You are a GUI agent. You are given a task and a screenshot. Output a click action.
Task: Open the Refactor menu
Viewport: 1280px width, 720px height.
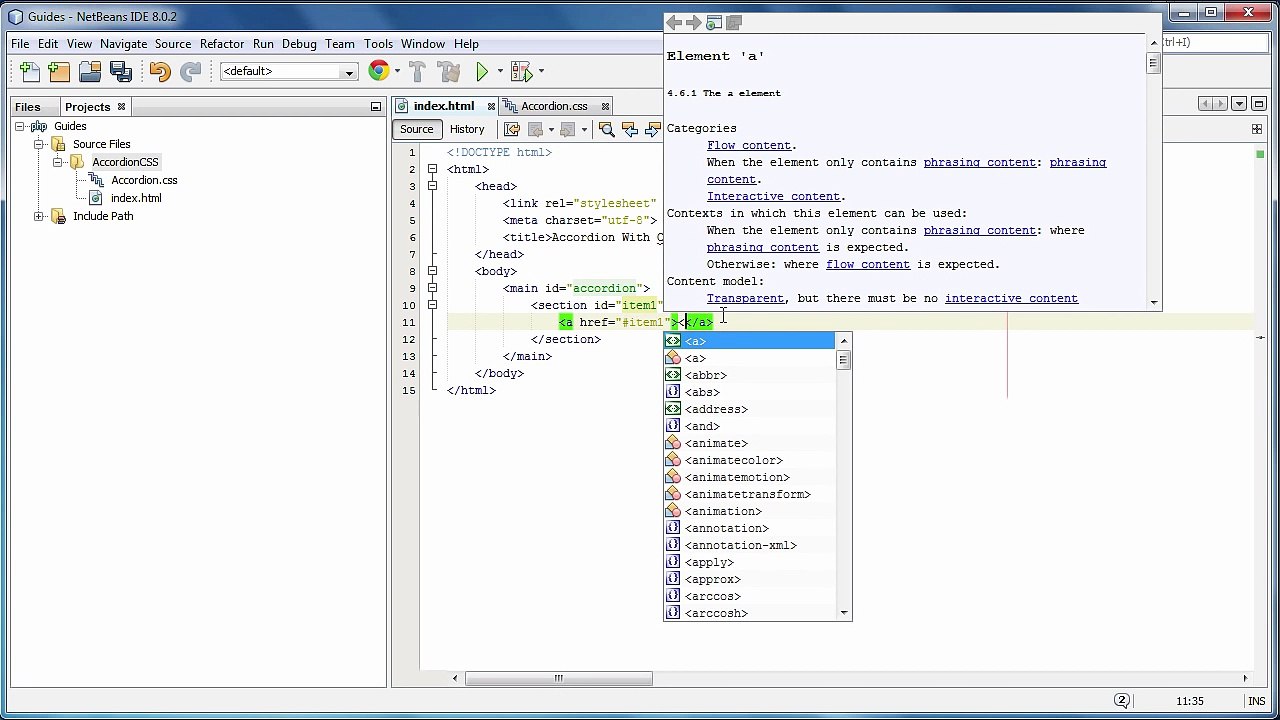[221, 44]
